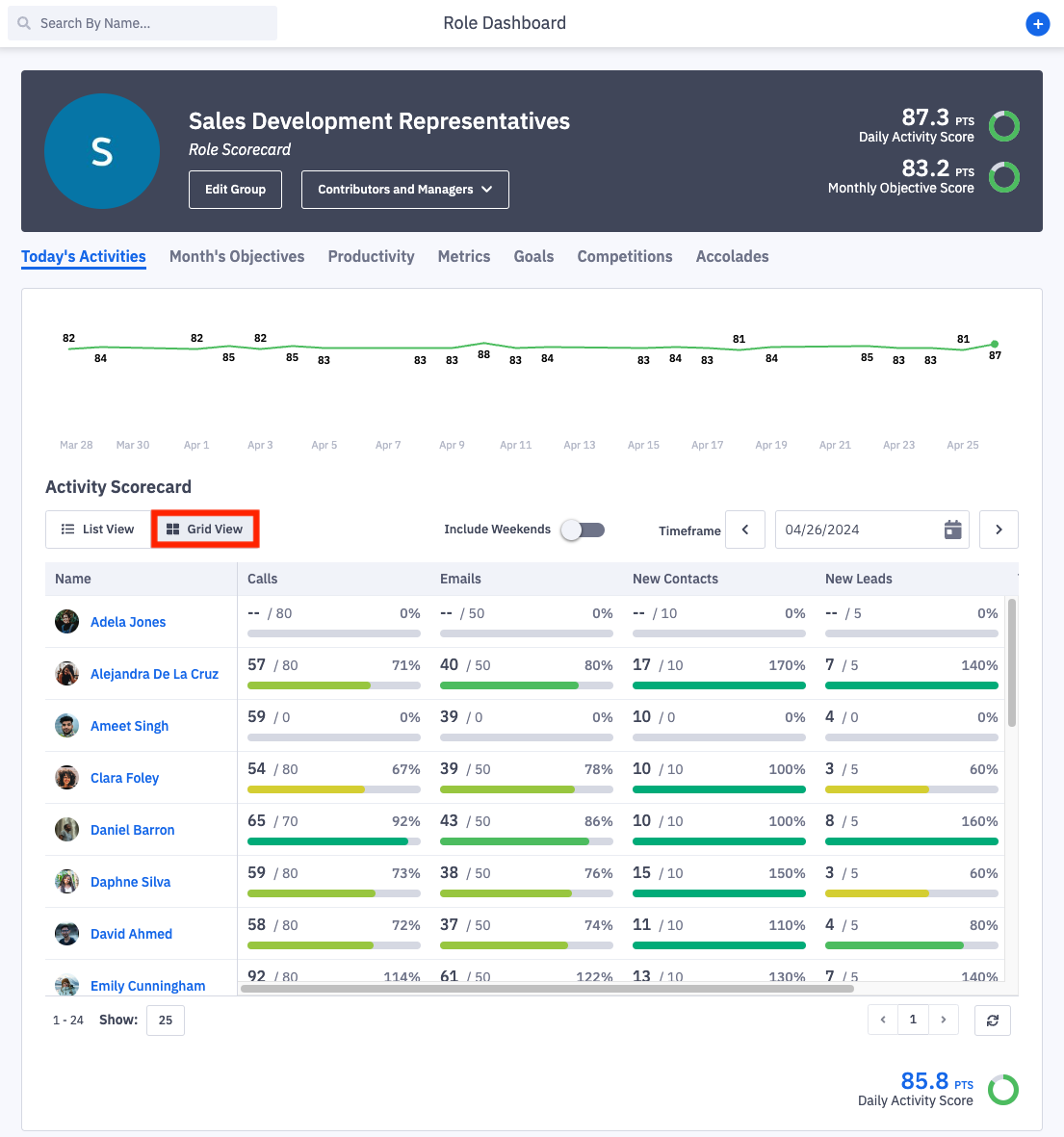Click Adela Jones avatar
This screenshot has width=1064, height=1137.
(66, 621)
